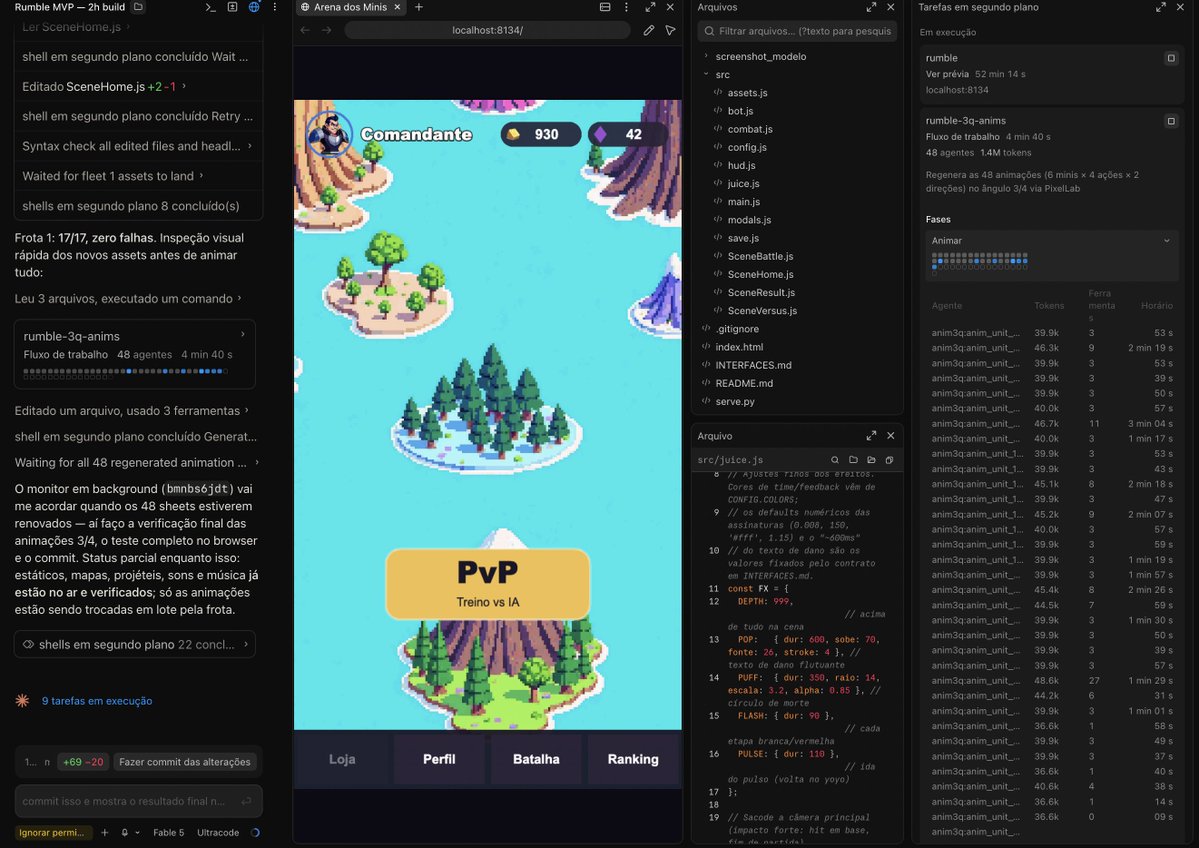Screen dimensions: 1199x848
Task: Click the pointer select icon by address bar
Action: tap(670, 30)
